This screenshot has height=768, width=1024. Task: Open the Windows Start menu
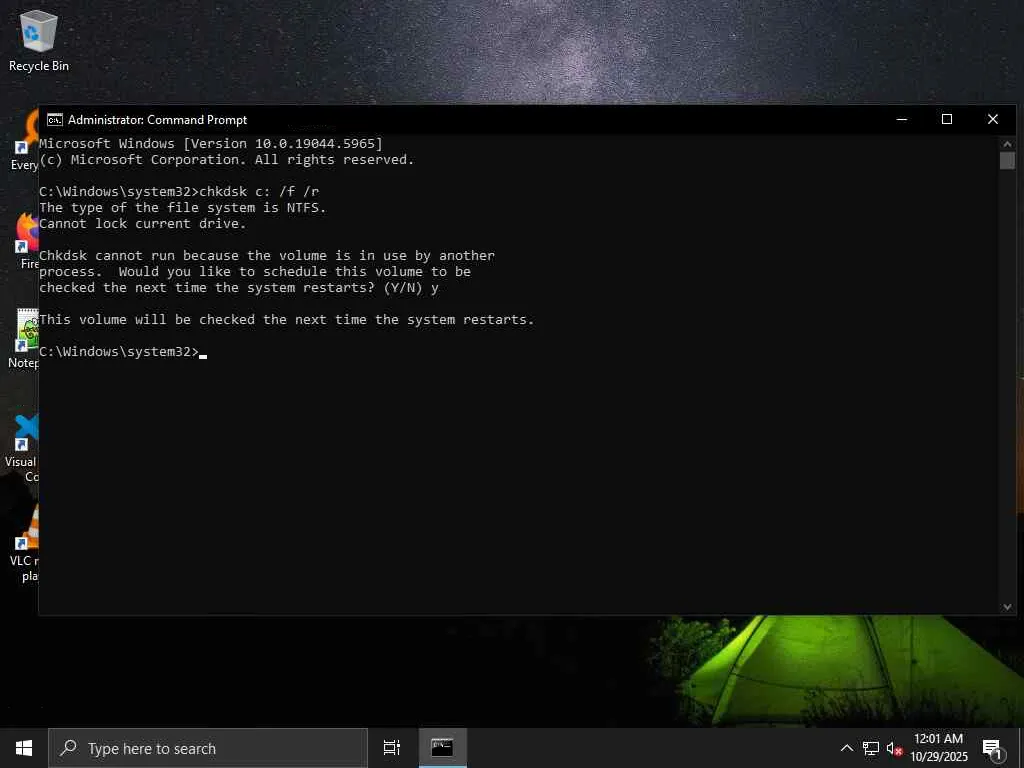[x=24, y=748]
